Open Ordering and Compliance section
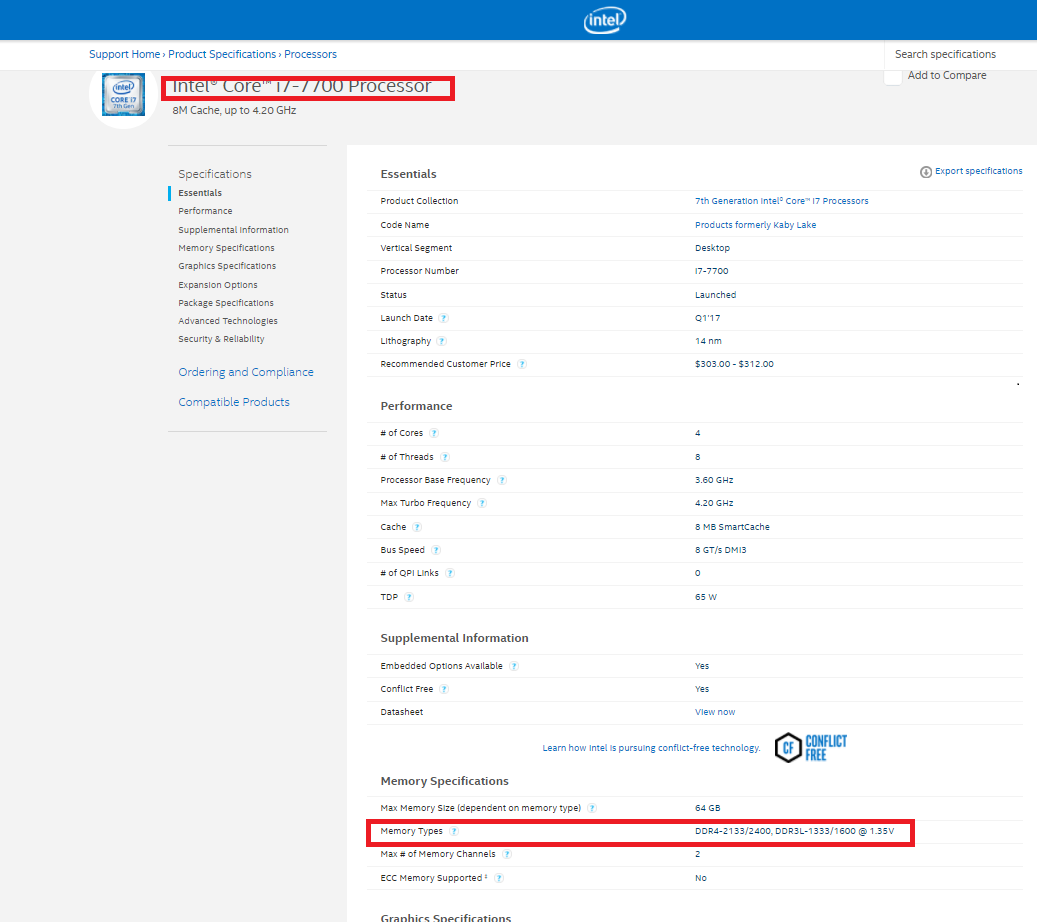 [x=246, y=372]
